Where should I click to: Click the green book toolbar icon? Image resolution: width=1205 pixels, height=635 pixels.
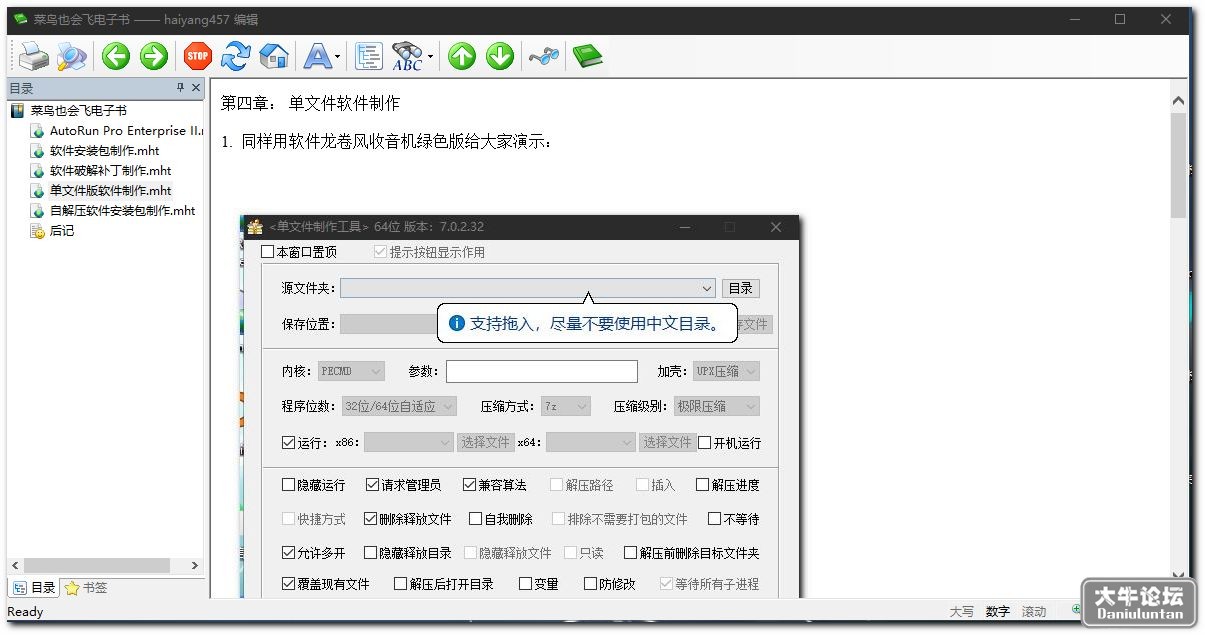click(588, 56)
